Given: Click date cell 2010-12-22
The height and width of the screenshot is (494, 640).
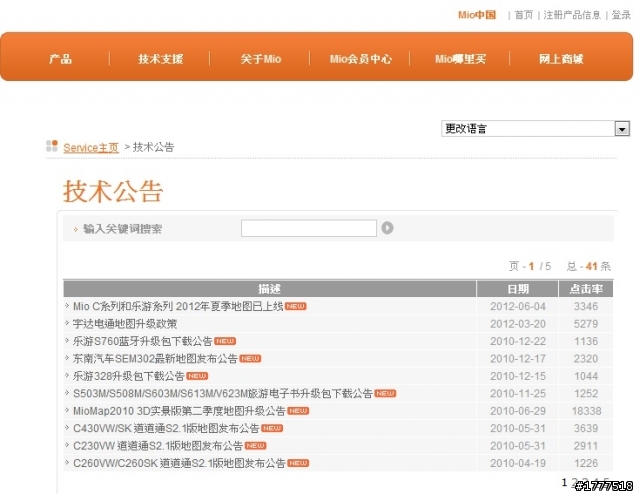Looking at the screenshot, I should pyautogui.click(x=518, y=341).
